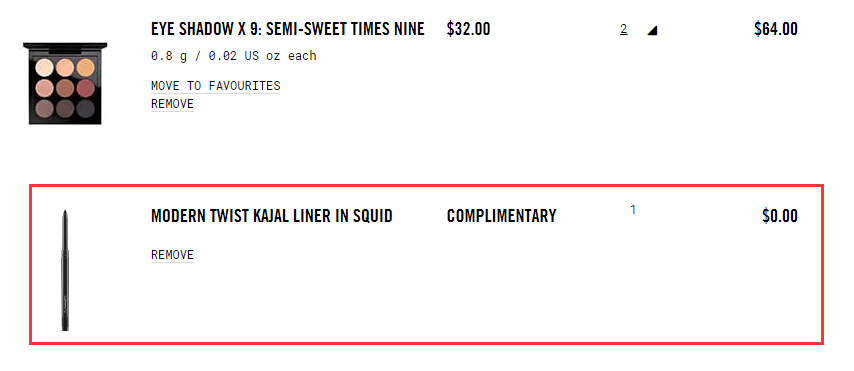The height and width of the screenshot is (371, 854).
Task: Remove the complimentary kajal liner from cart
Action: point(172,255)
